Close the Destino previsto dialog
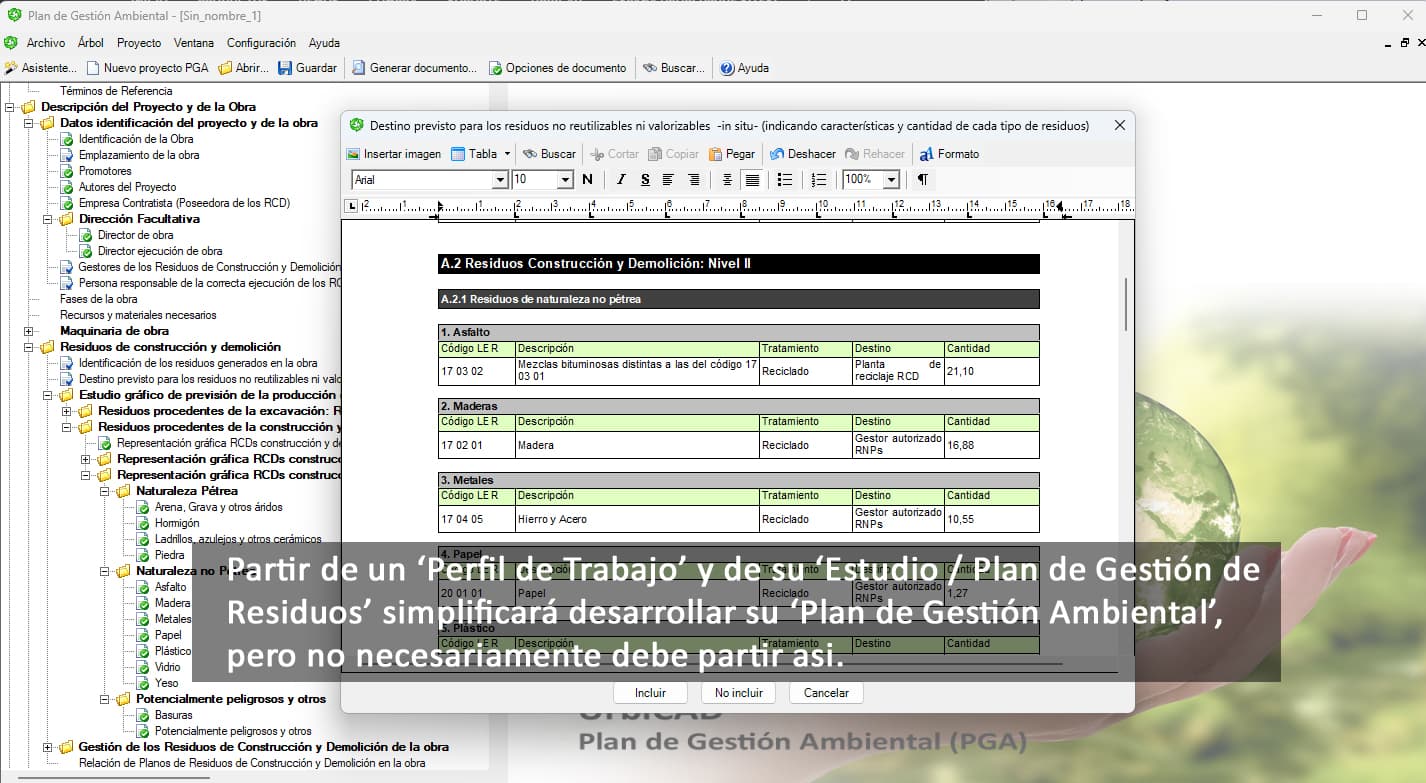The image size is (1426, 783). point(1120,126)
